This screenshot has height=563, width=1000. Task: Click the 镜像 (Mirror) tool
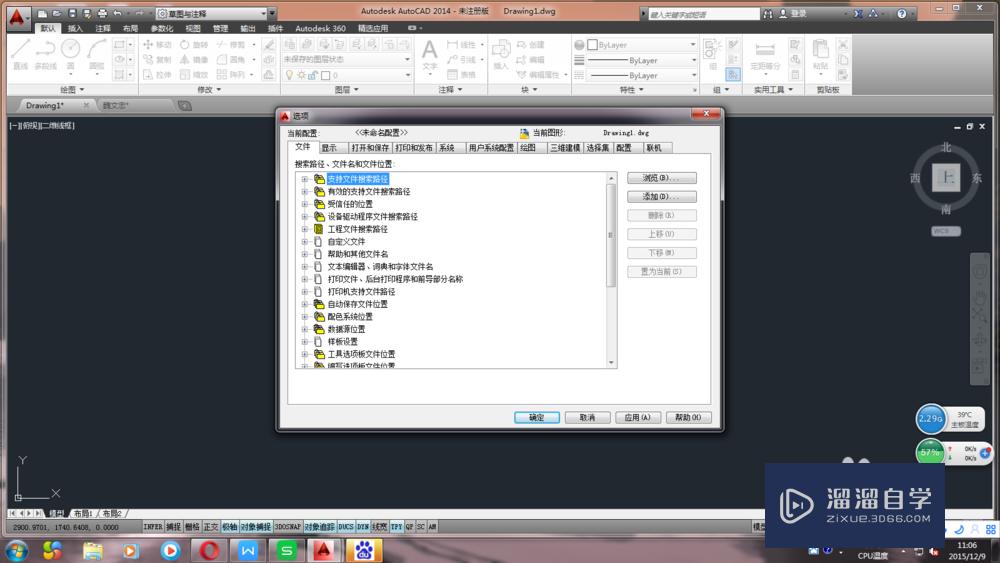pos(194,59)
